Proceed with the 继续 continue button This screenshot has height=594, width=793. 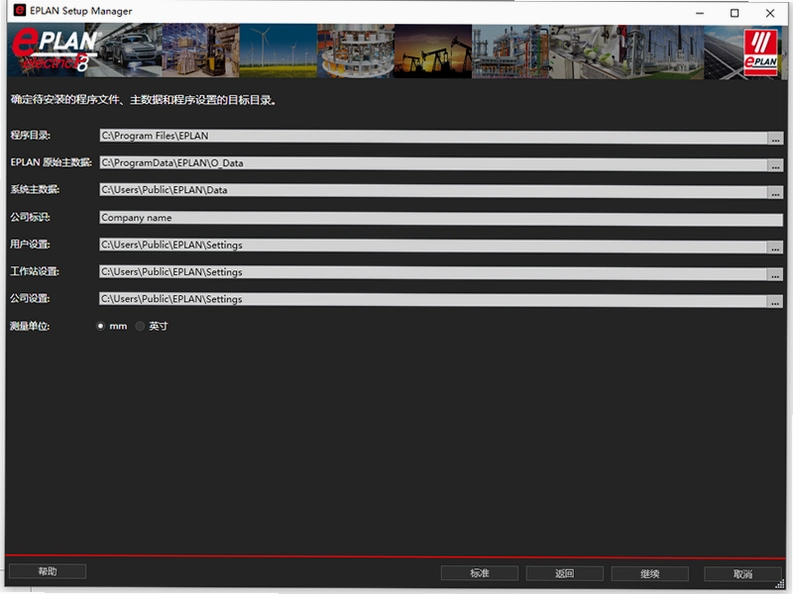tap(650, 574)
